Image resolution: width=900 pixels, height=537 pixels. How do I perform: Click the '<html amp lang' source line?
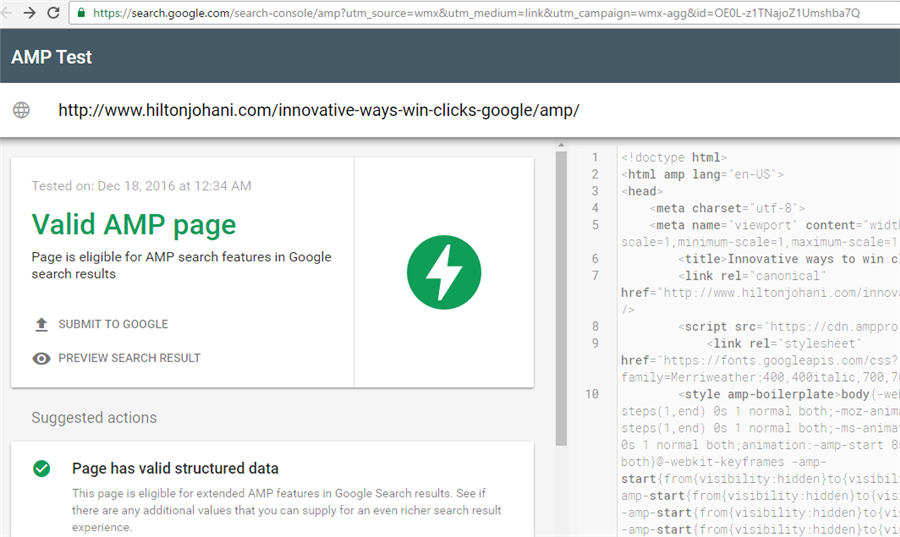pyautogui.click(x=703, y=174)
